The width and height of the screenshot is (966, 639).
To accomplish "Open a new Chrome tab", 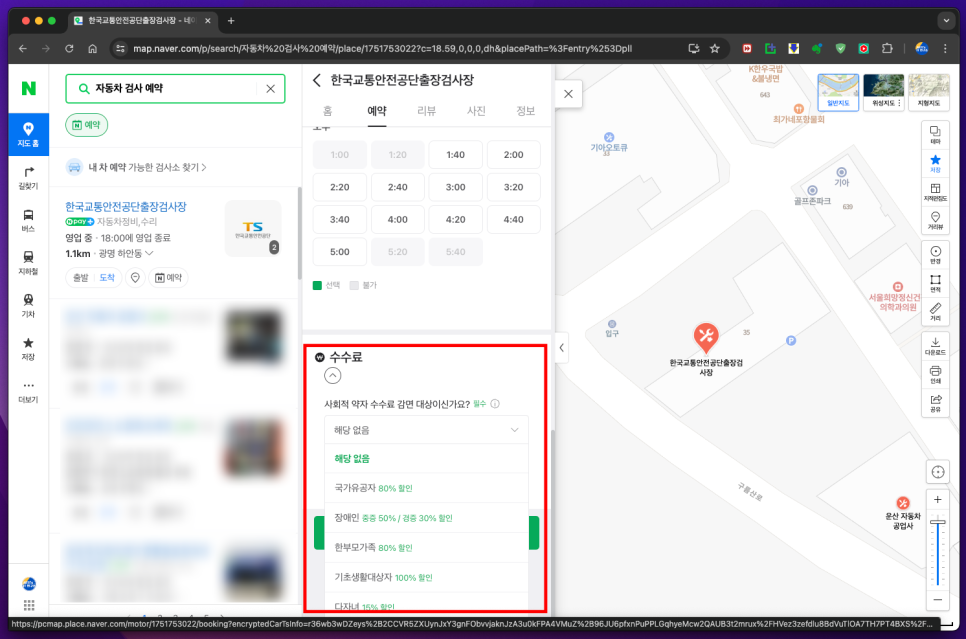I will 231,21.
